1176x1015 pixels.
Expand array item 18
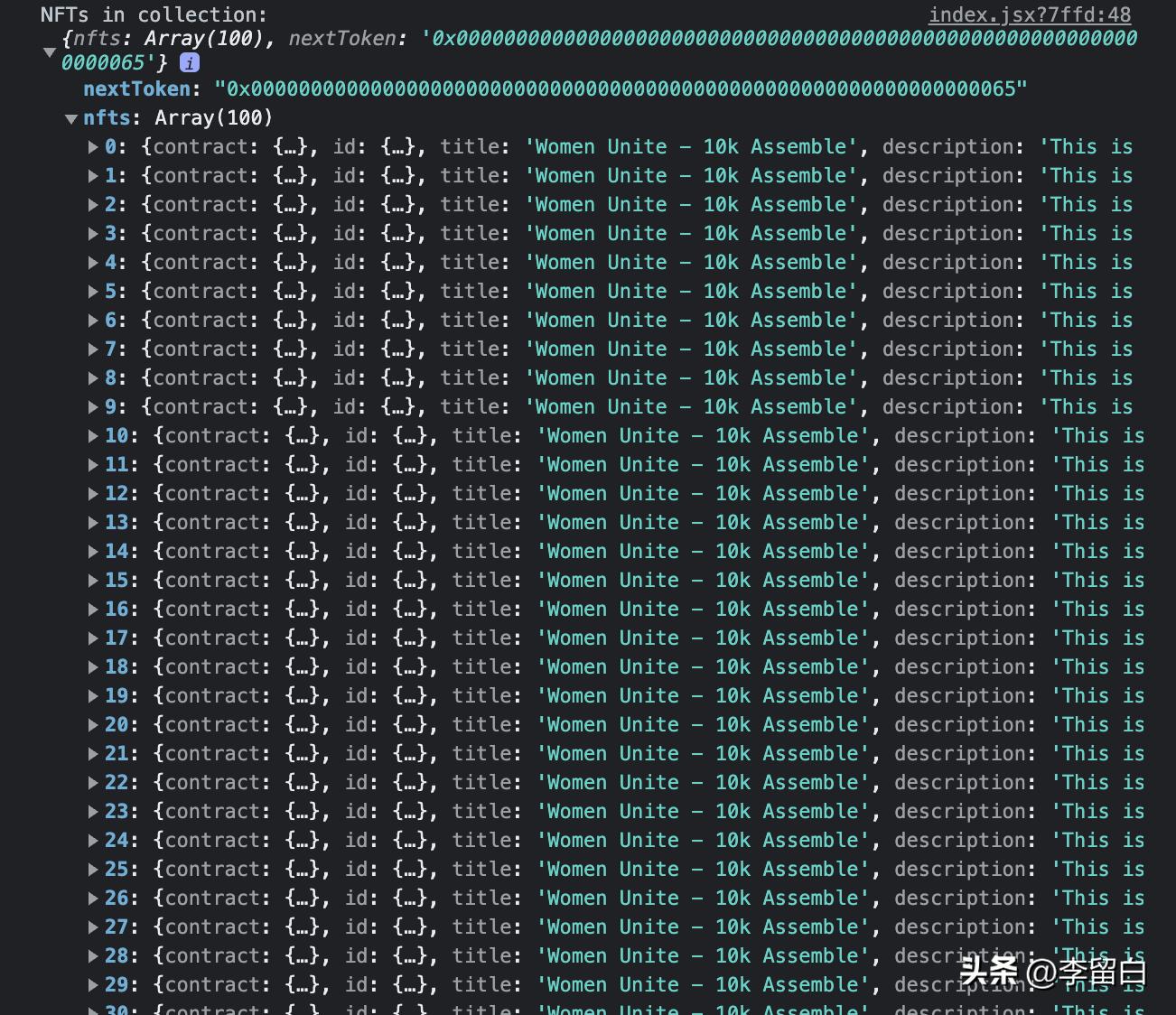[x=93, y=667]
